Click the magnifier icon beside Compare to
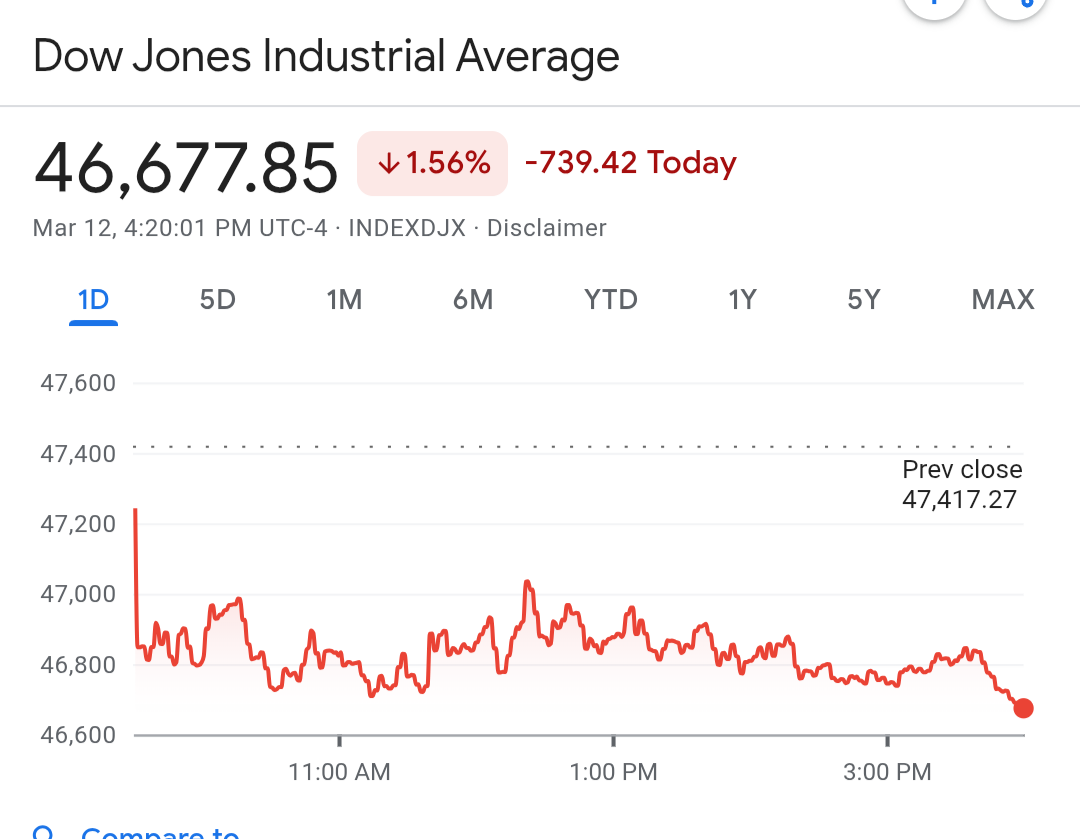This screenshot has width=1080, height=839. (44, 832)
